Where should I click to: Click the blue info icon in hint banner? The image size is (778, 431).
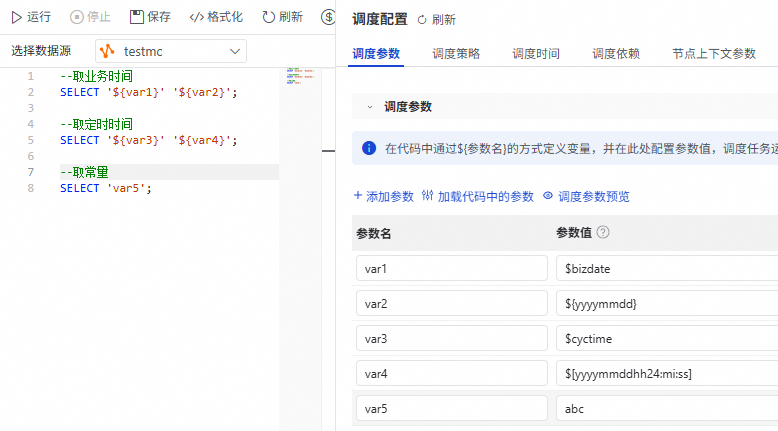coord(369,148)
